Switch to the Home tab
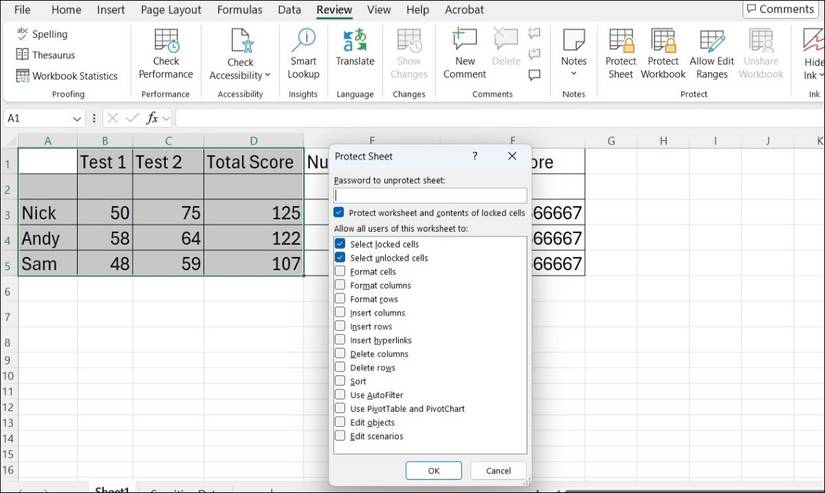825x493 pixels. tap(66, 9)
